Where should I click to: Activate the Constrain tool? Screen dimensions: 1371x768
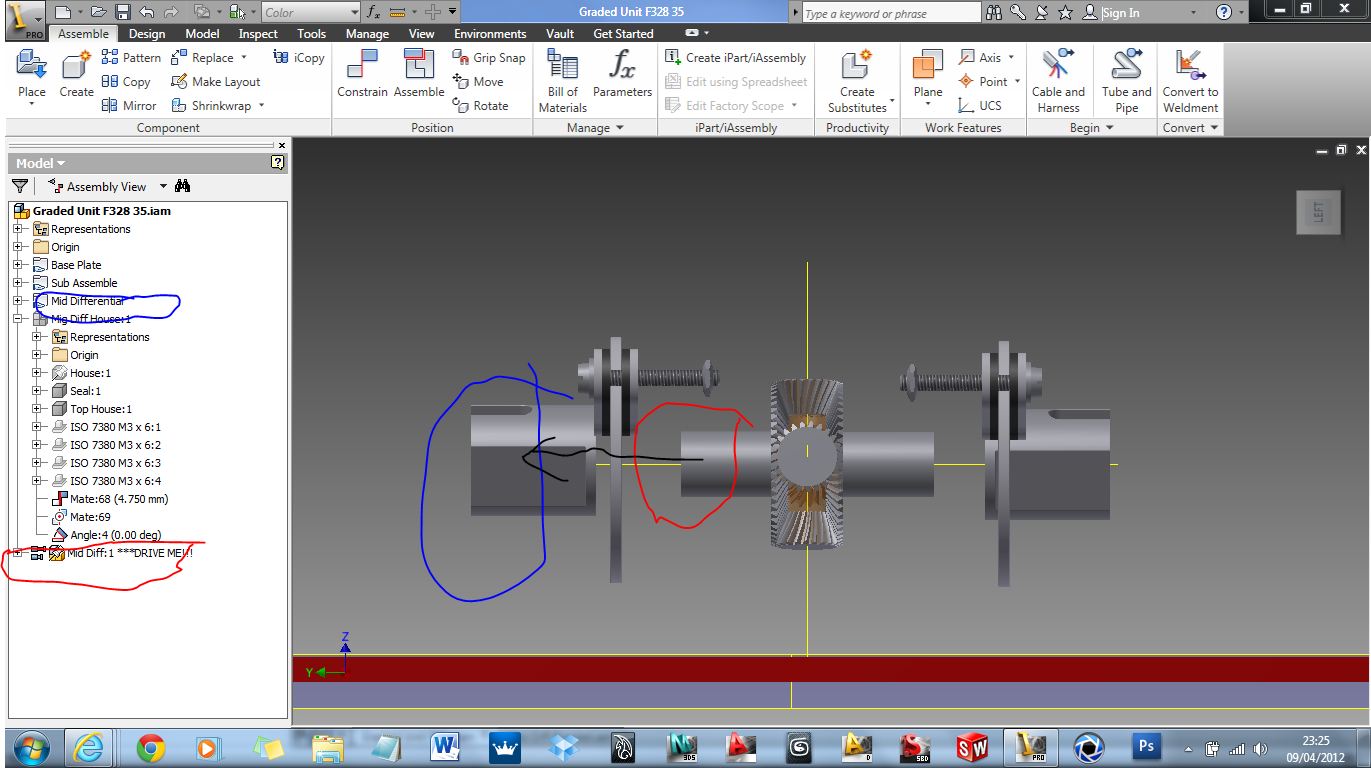(362, 75)
